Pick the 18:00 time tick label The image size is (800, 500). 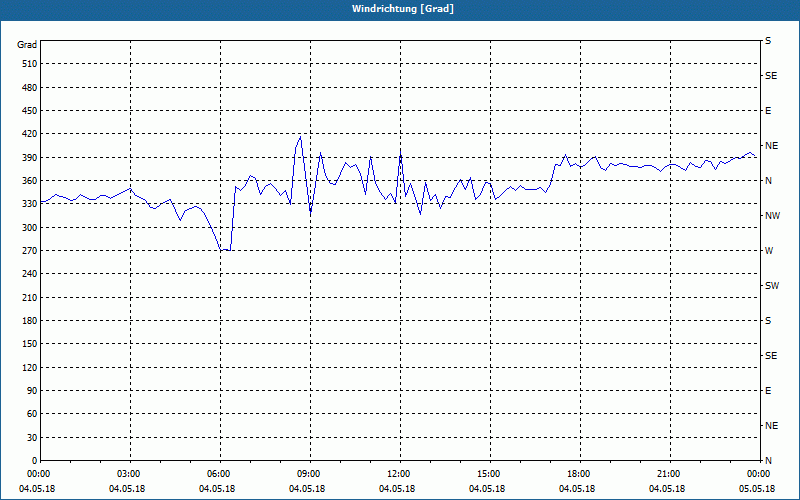click(580, 474)
